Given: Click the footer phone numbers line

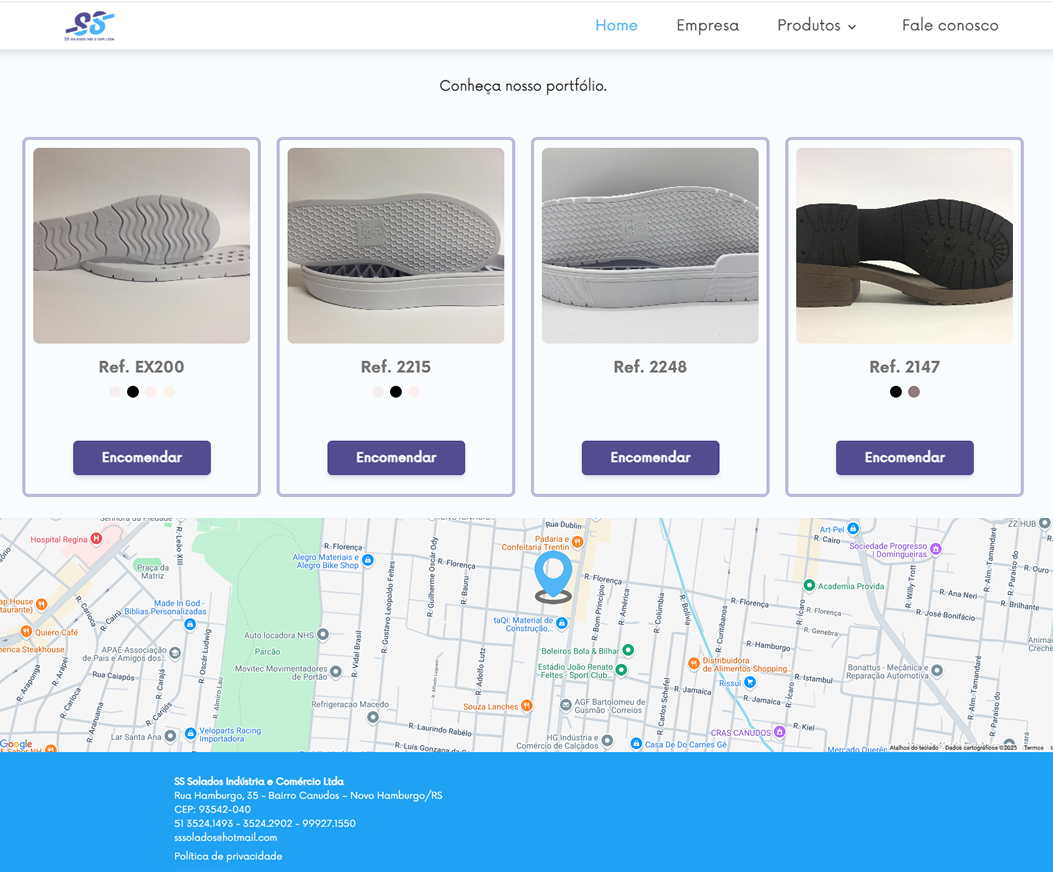Looking at the screenshot, I should [265, 823].
